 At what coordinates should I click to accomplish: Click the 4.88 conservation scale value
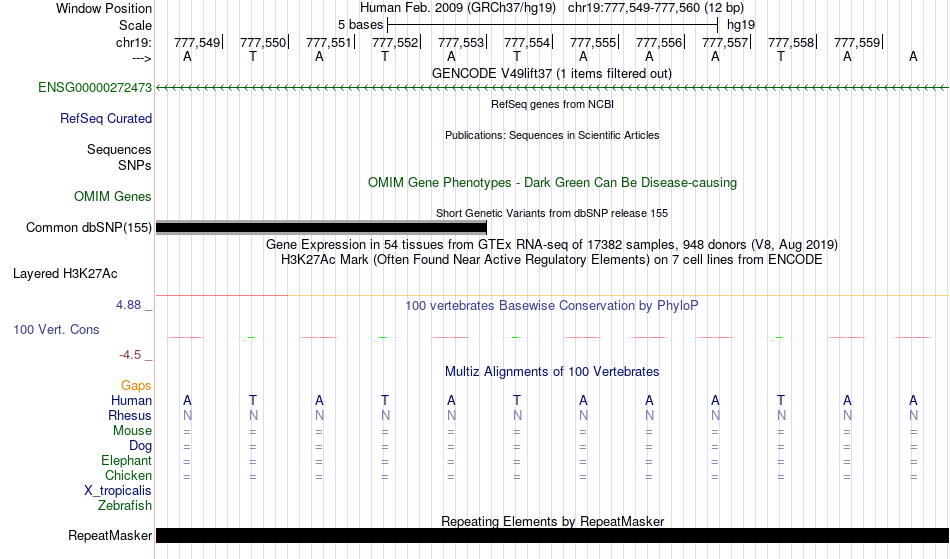[x=128, y=305]
